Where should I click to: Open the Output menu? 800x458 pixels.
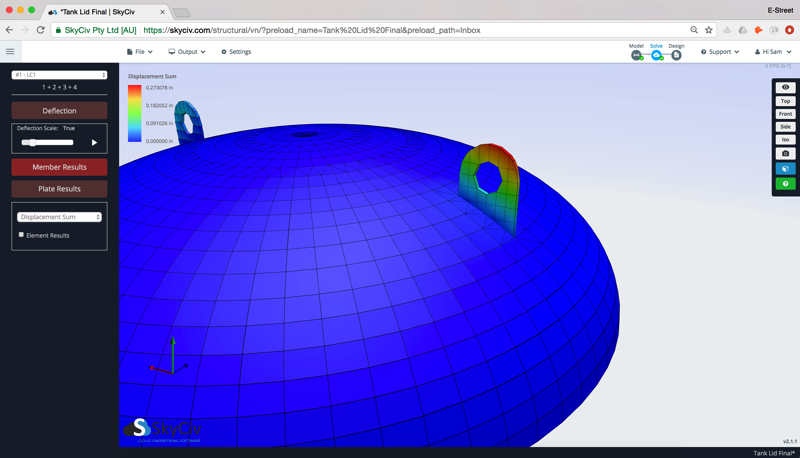(187, 52)
